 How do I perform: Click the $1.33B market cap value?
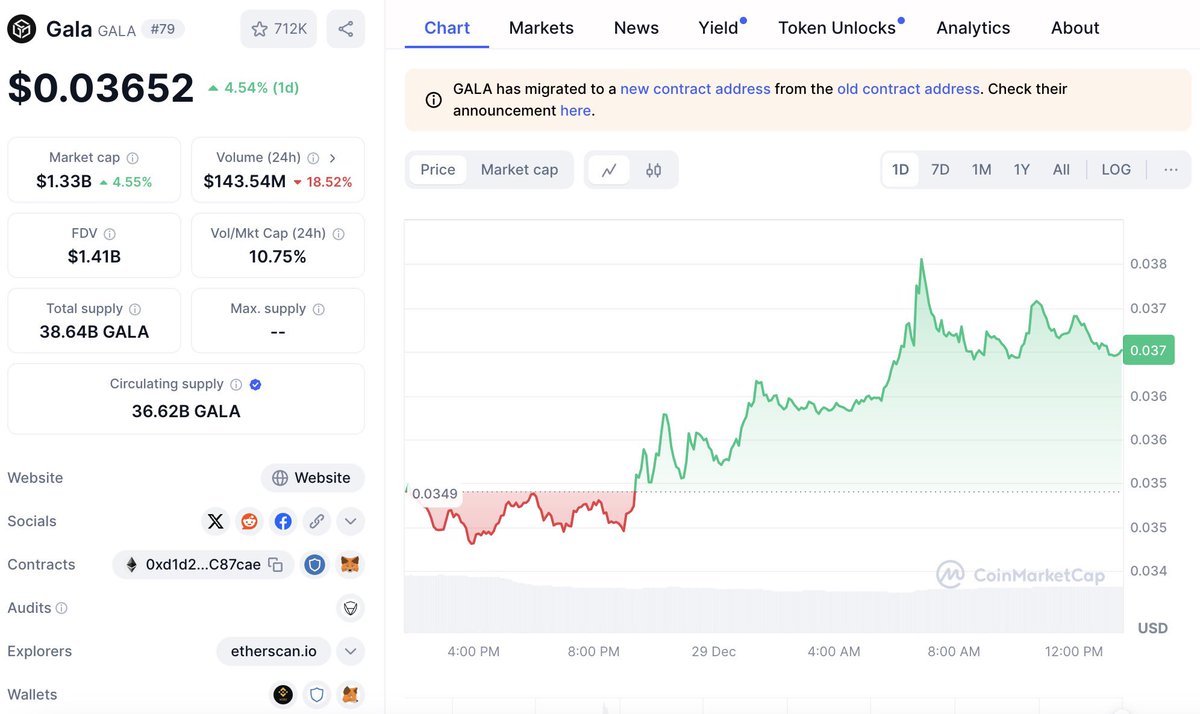[x=64, y=182]
